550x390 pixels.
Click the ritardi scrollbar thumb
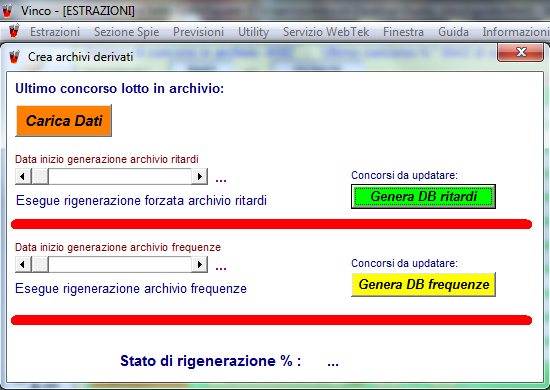40,176
